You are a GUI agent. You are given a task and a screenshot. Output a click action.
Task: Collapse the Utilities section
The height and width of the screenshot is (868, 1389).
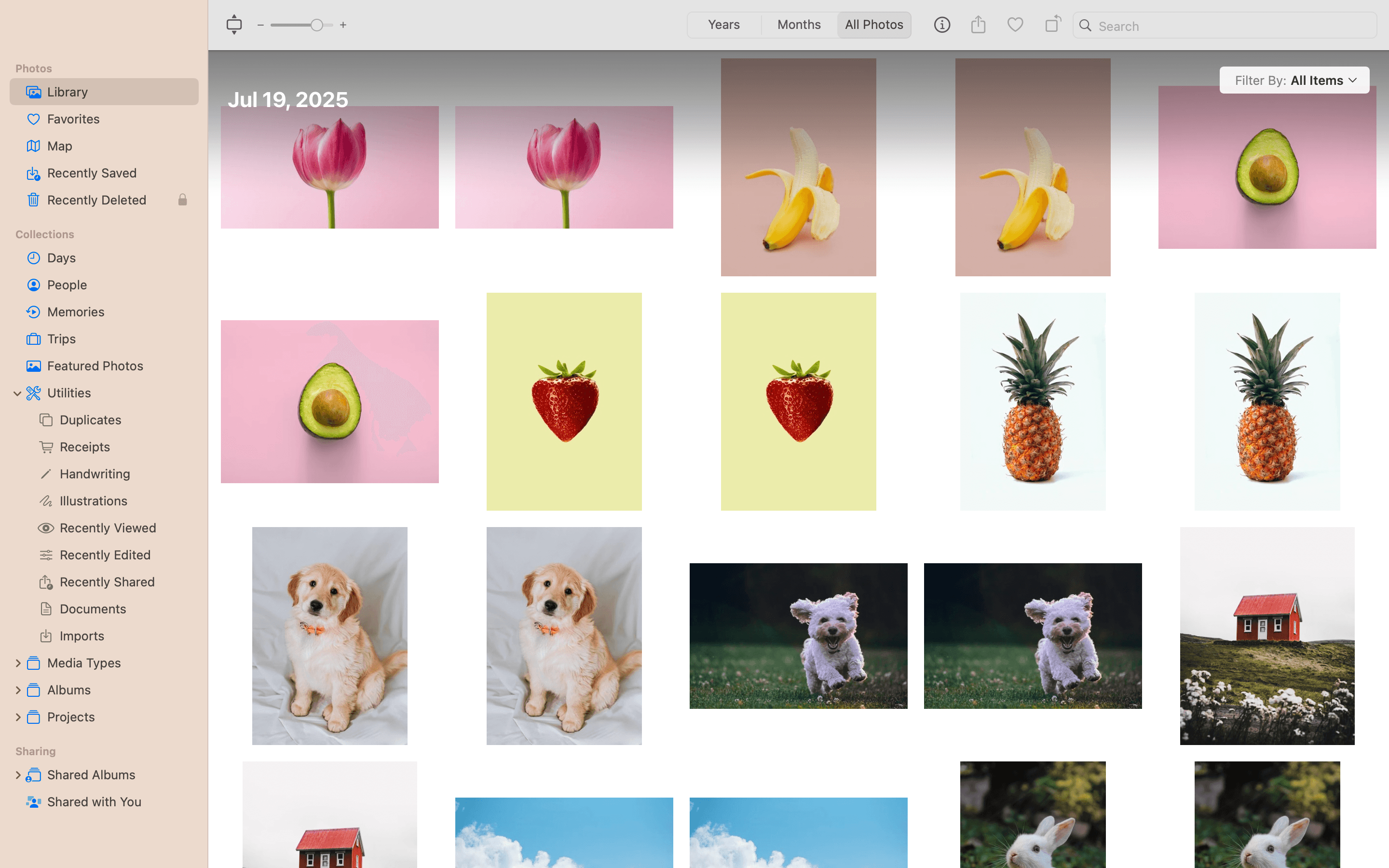tap(17, 393)
